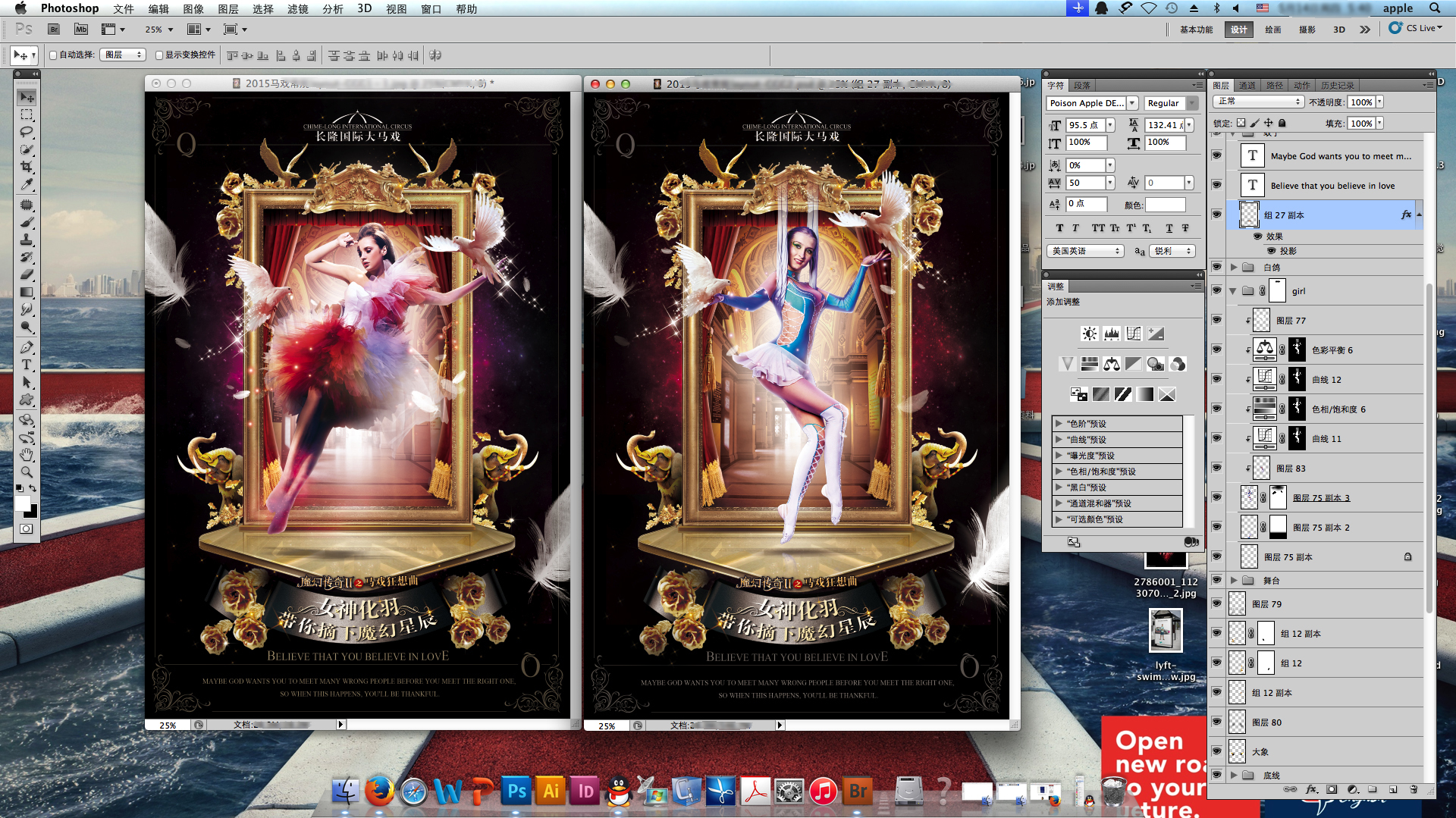Open the blend mode 正常 dropdown
Screen dimensions: 1456x818
pyautogui.click(x=1258, y=102)
